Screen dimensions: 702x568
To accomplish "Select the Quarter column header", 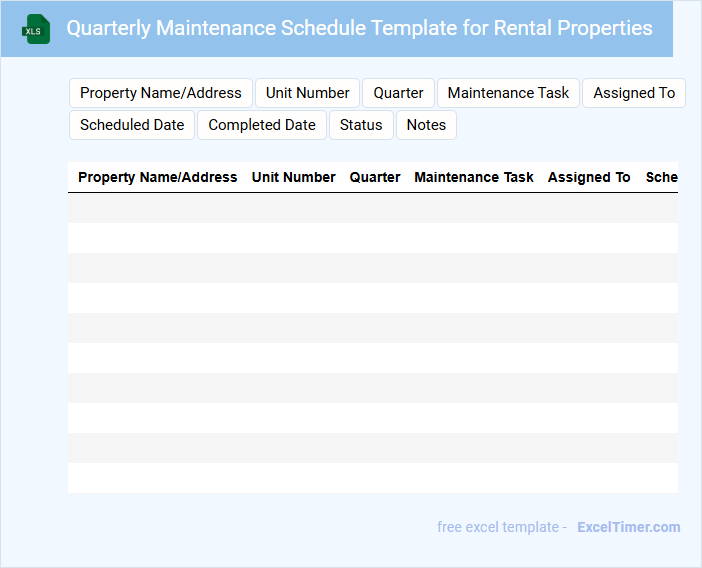I will tap(375, 177).
